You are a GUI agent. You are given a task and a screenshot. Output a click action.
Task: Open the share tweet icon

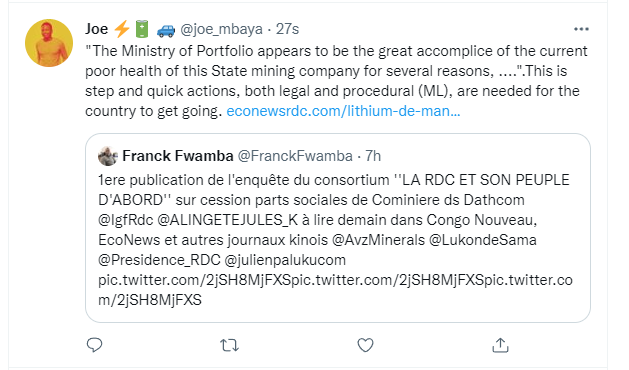coord(500,345)
